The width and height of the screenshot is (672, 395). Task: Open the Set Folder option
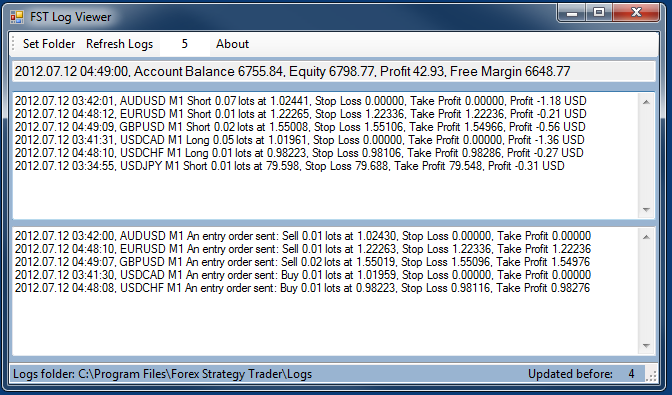[49, 44]
